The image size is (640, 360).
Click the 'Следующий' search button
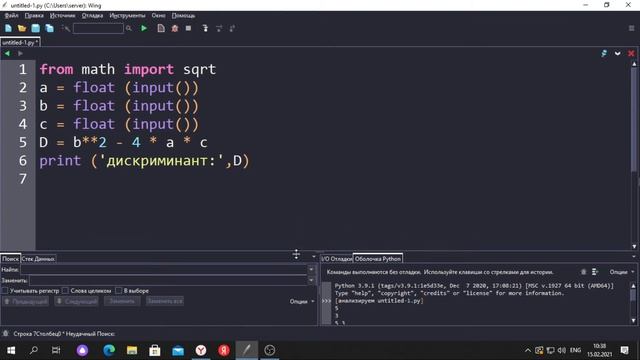point(77,301)
